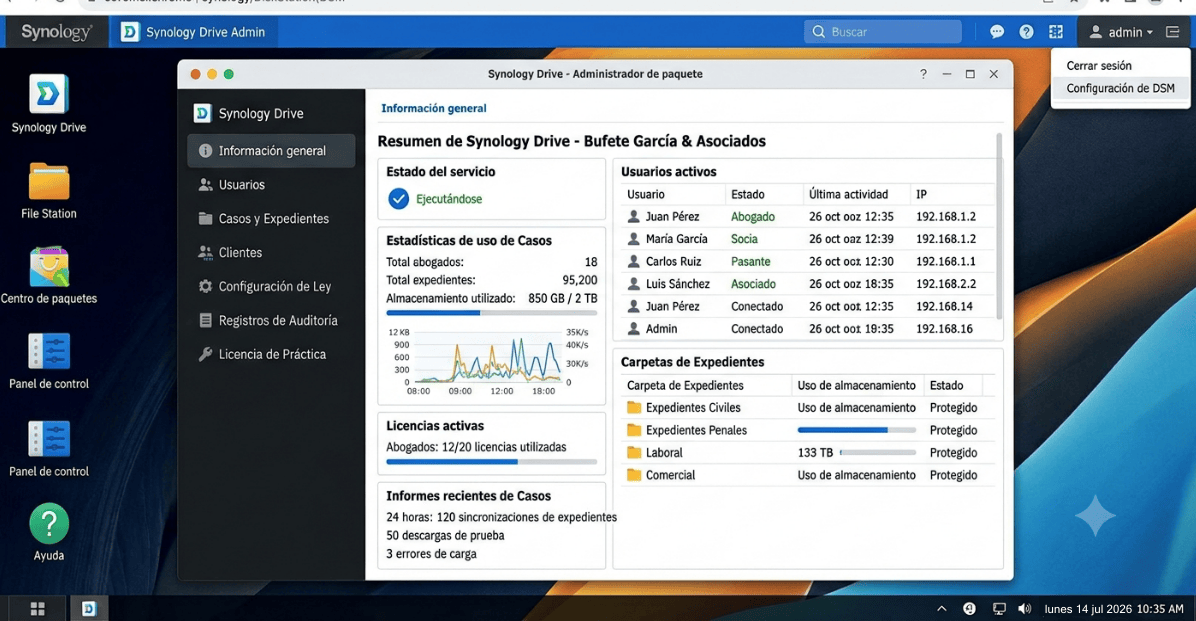Click the Estado column header in users table
The image size is (1196, 621).
click(x=748, y=195)
